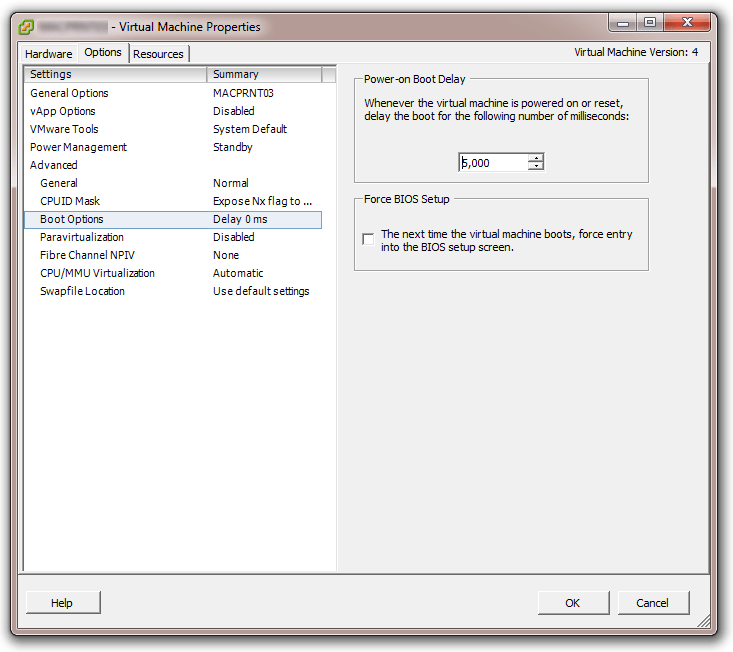This screenshot has width=733, height=652.
Task: Click 'Standby' summary value
Action: pyautogui.click(x=232, y=147)
